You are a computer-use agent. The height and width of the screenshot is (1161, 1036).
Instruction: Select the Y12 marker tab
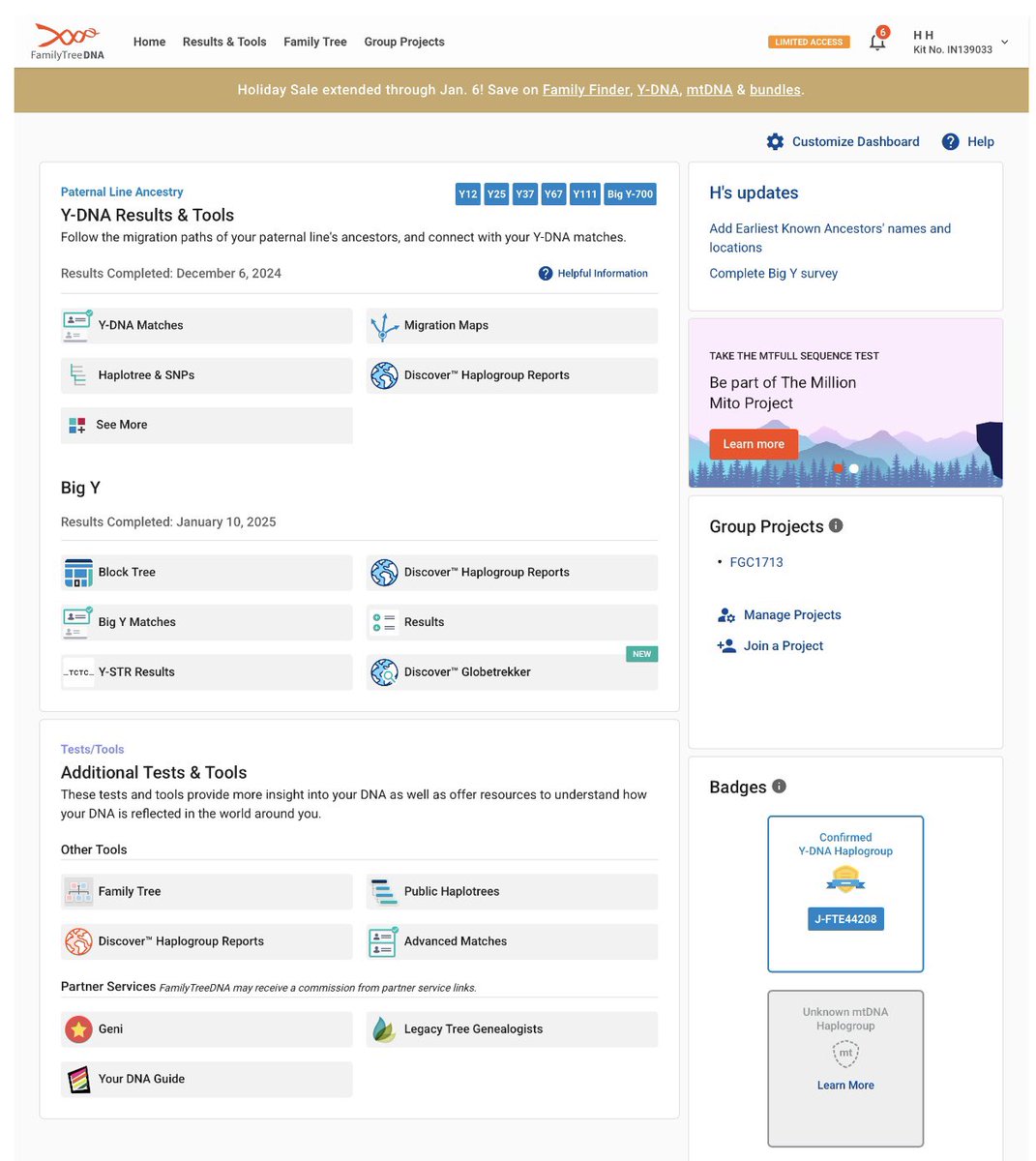point(468,193)
